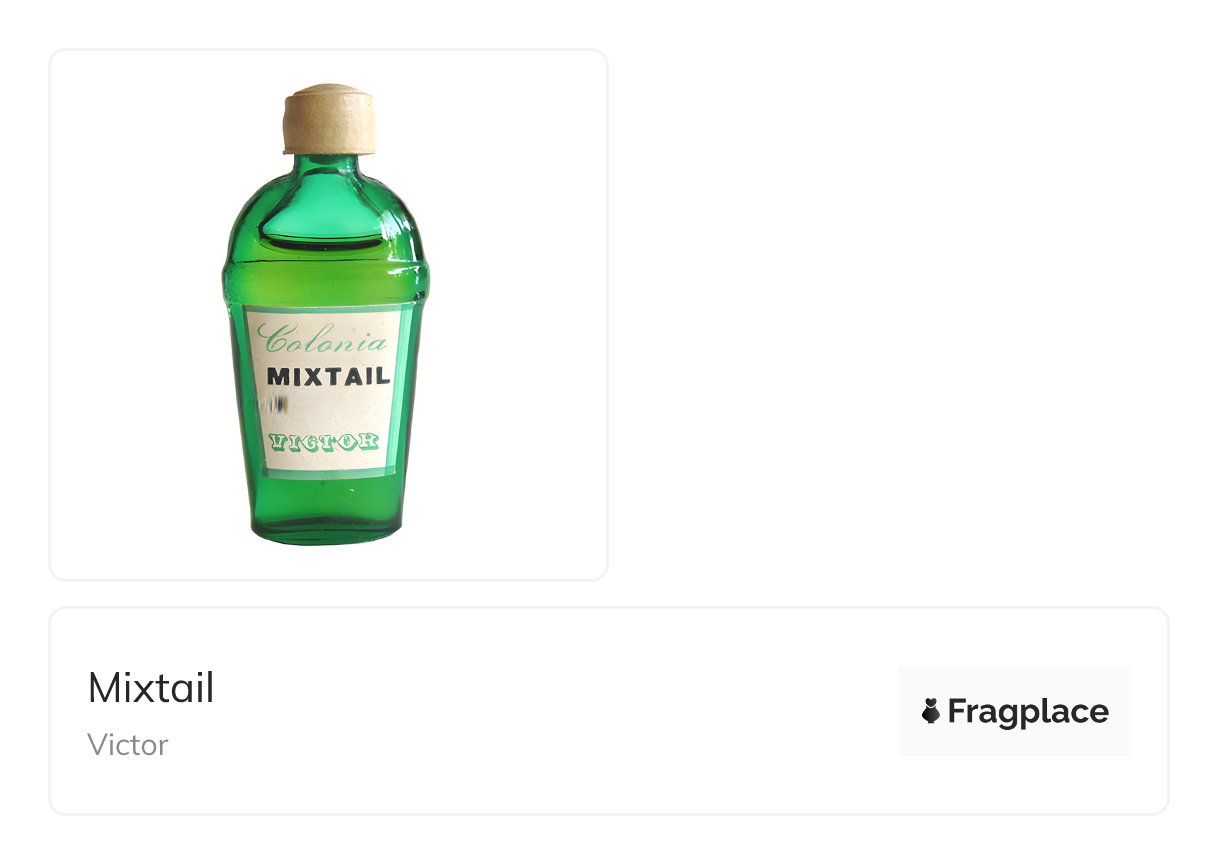Click blank space in Mixtail info card
1218x864 pixels.
tap(550, 711)
